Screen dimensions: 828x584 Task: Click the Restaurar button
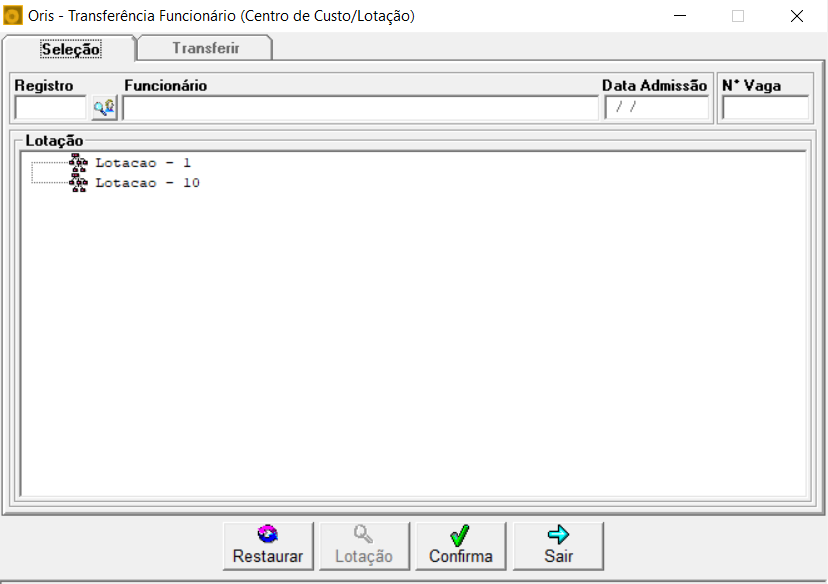(x=268, y=546)
